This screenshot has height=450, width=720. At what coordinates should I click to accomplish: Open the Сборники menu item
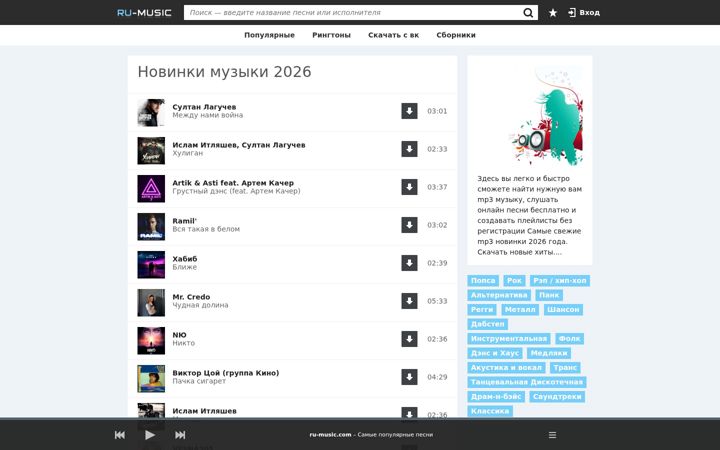pos(456,35)
